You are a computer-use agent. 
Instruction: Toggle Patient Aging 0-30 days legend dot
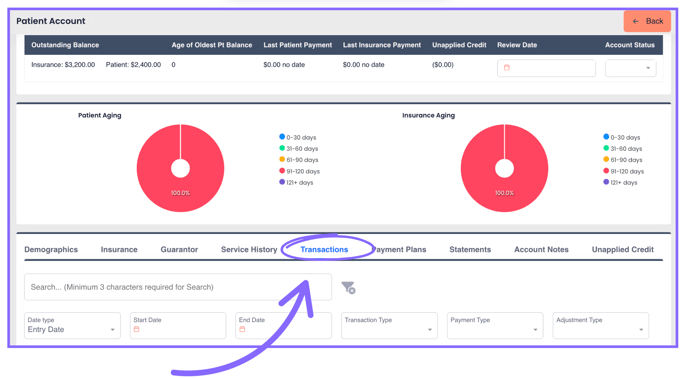[x=282, y=137]
